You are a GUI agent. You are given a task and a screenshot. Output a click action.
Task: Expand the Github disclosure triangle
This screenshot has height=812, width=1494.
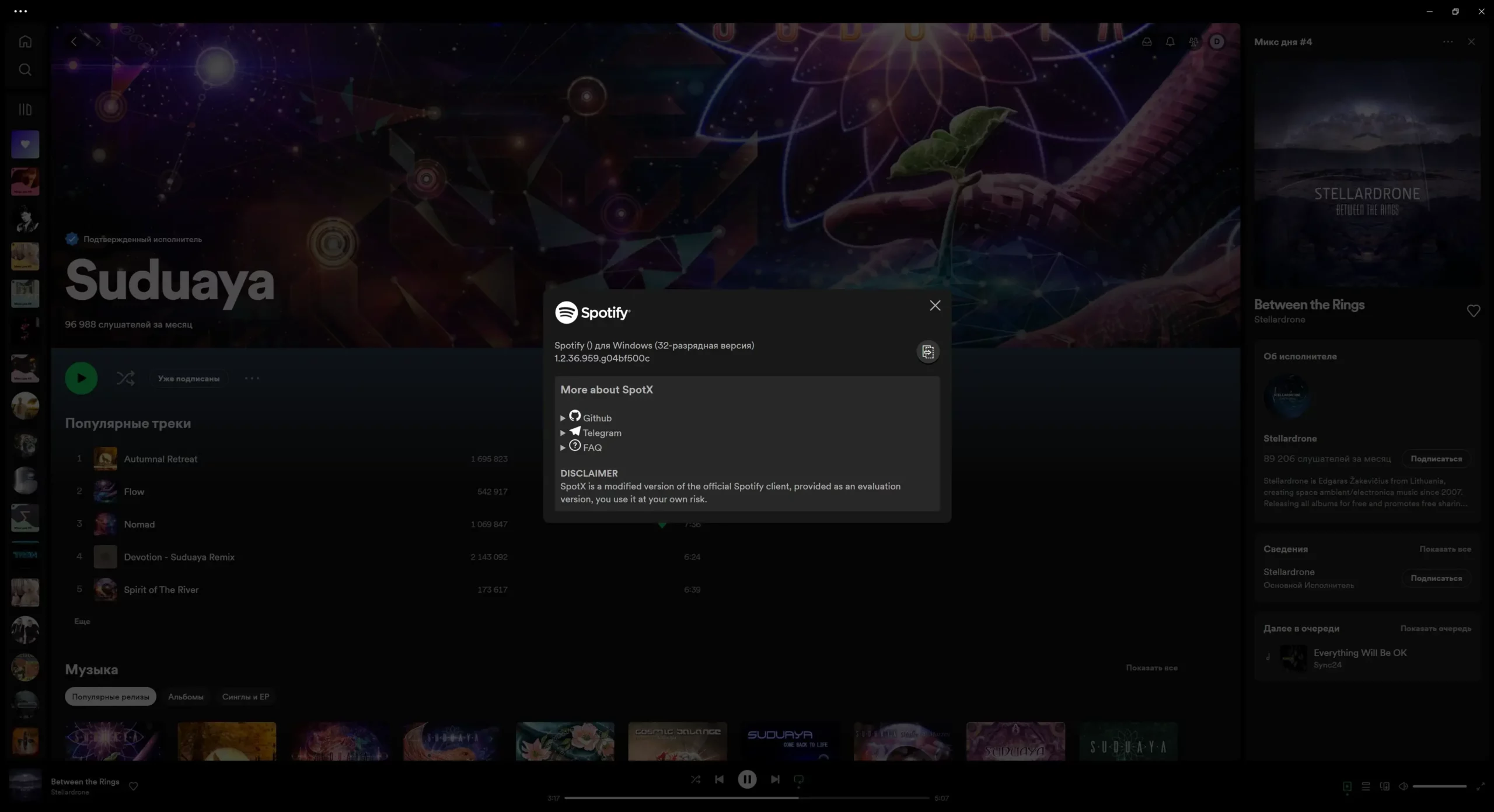563,418
